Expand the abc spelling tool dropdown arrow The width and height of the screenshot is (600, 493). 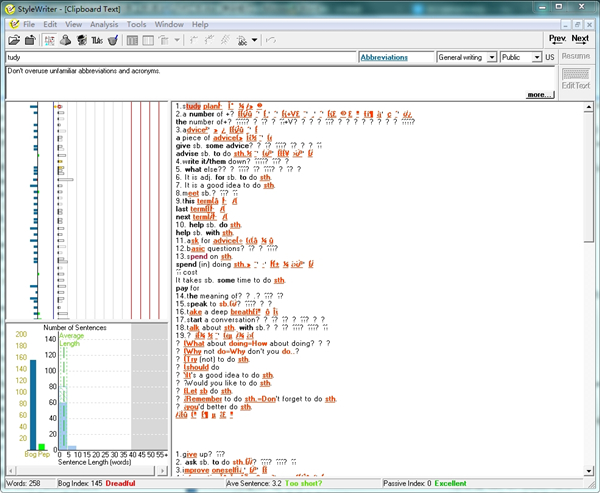[257, 40]
